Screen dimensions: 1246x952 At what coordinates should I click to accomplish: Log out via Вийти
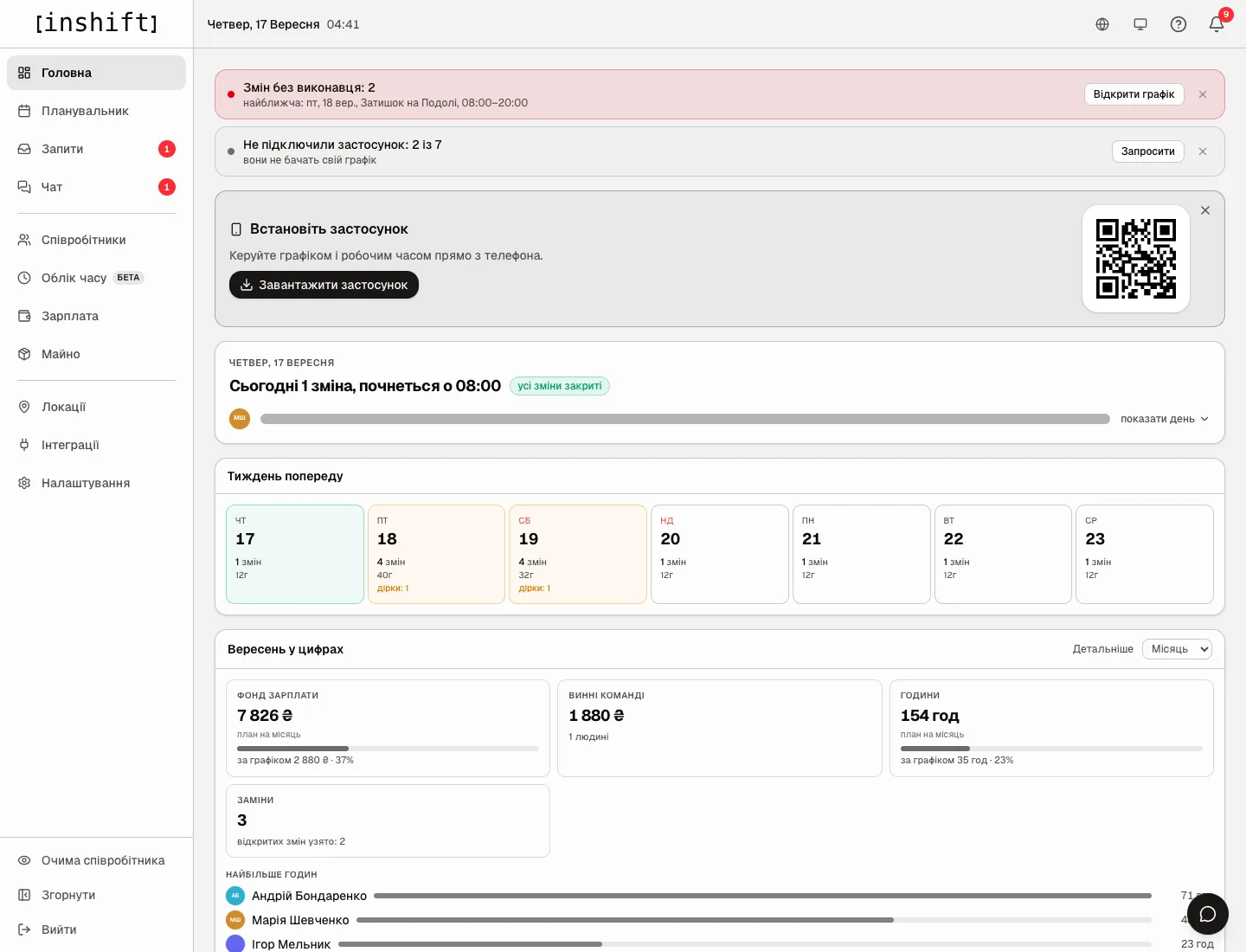(x=96, y=929)
